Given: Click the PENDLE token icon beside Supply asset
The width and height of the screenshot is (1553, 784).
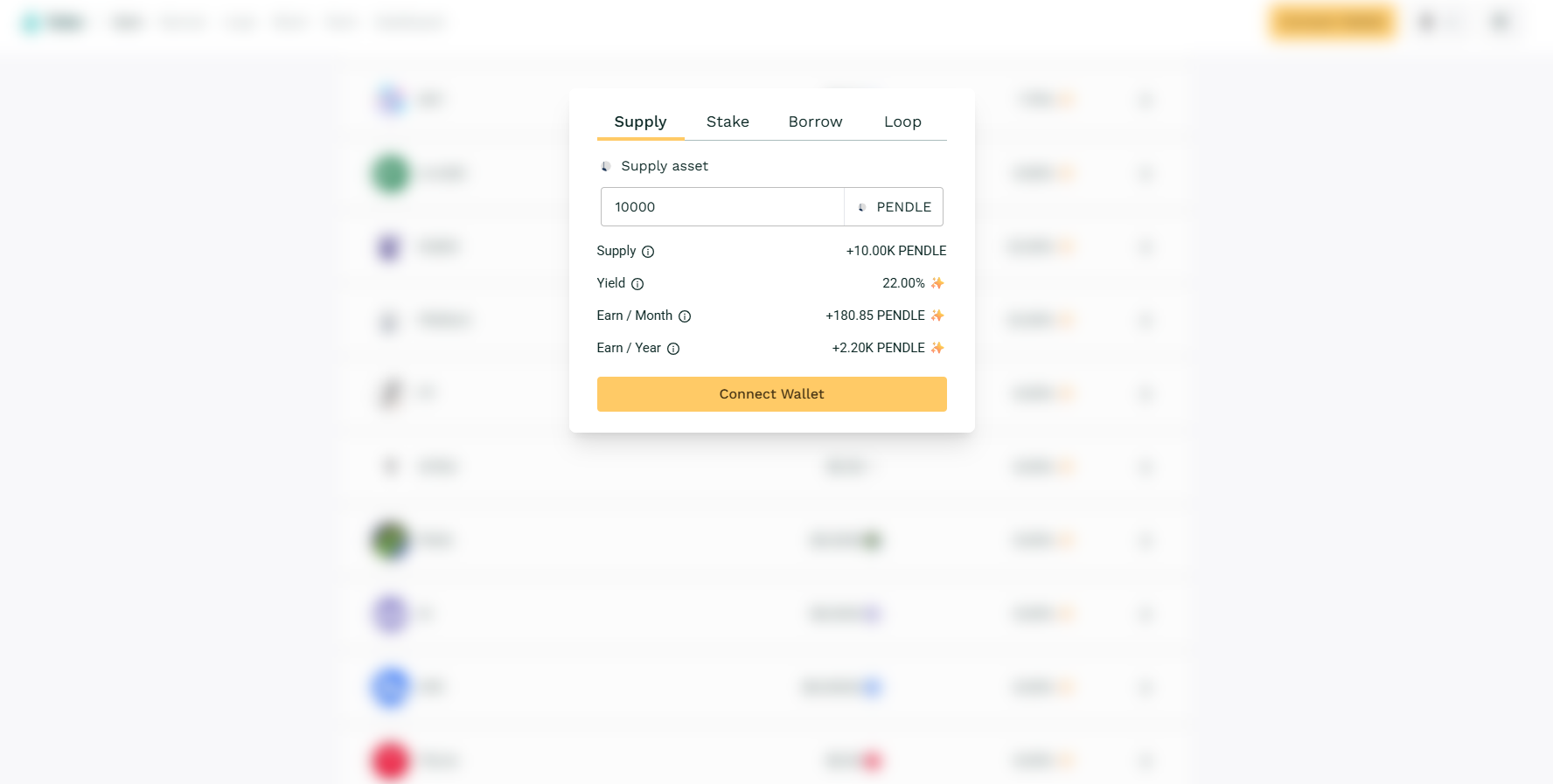Looking at the screenshot, I should click(x=605, y=166).
